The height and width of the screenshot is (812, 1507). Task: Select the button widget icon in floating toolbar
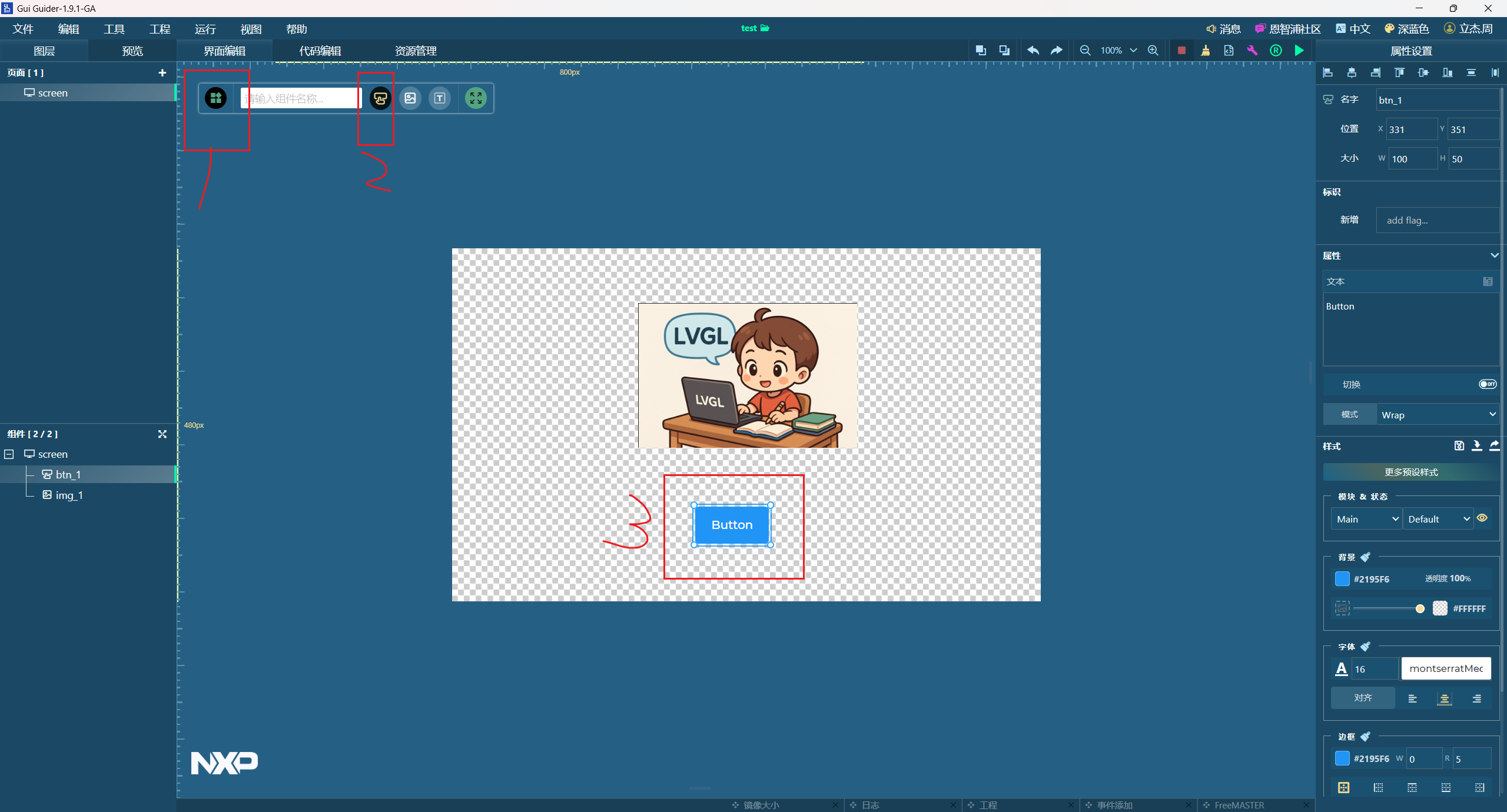380,98
